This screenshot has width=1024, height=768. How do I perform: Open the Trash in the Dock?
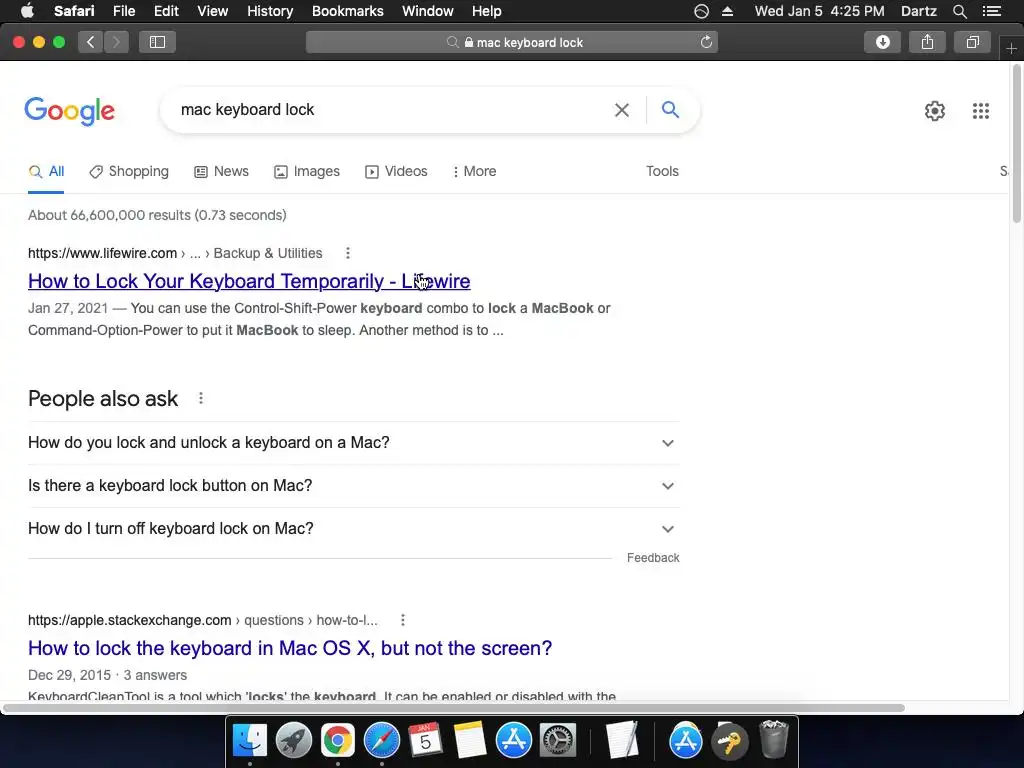tap(774, 739)
